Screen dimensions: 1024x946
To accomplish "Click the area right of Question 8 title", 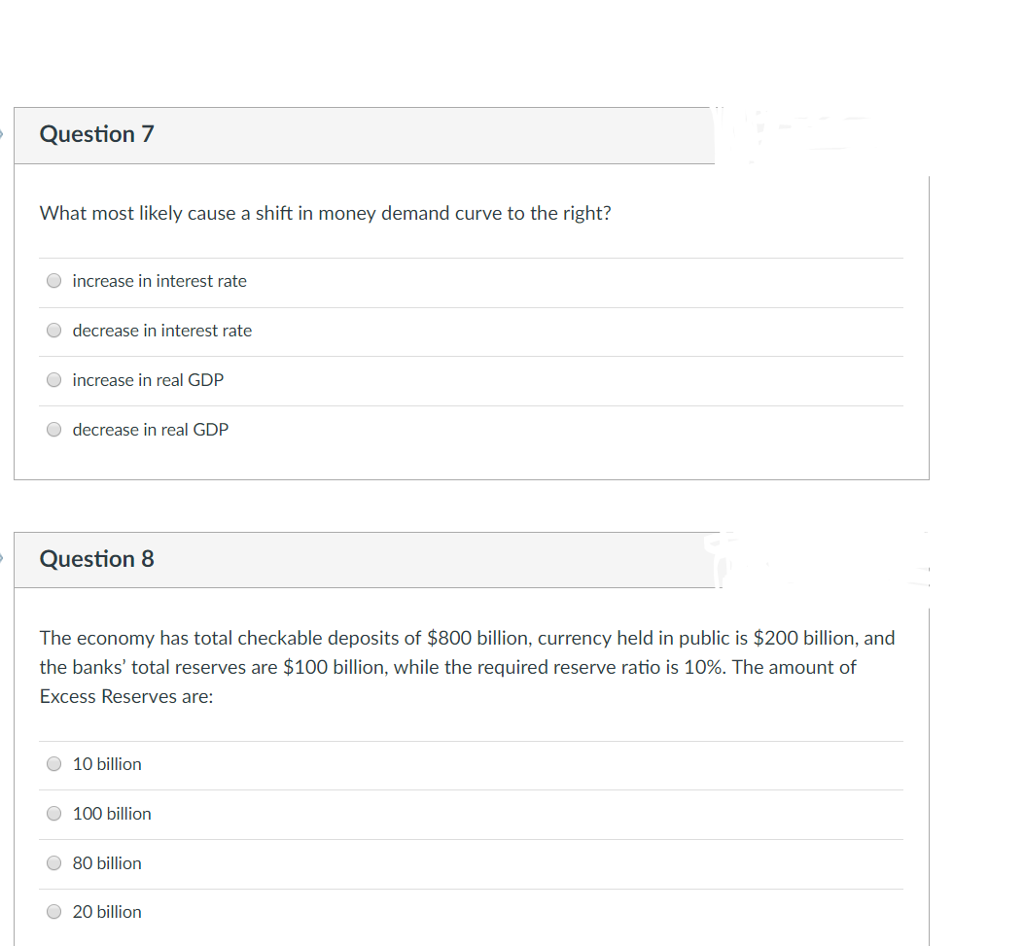I will (820, 559).
